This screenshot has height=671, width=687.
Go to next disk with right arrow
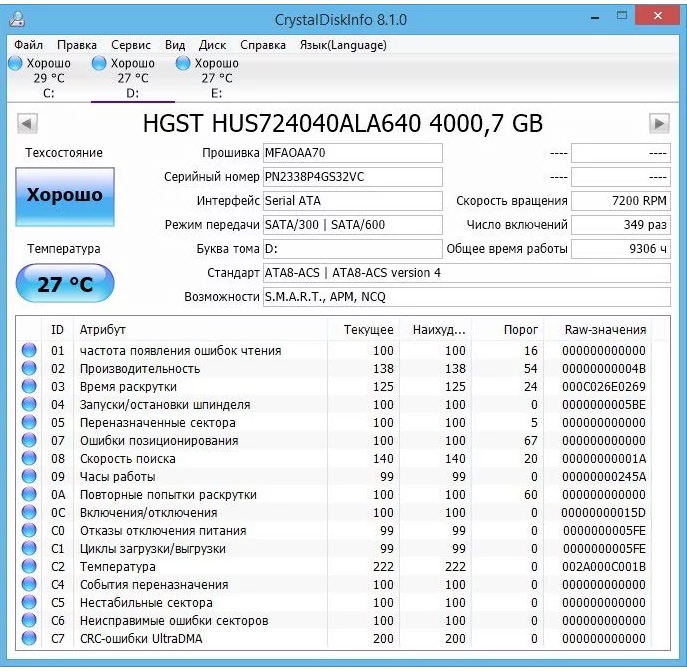tap(659, 124)
